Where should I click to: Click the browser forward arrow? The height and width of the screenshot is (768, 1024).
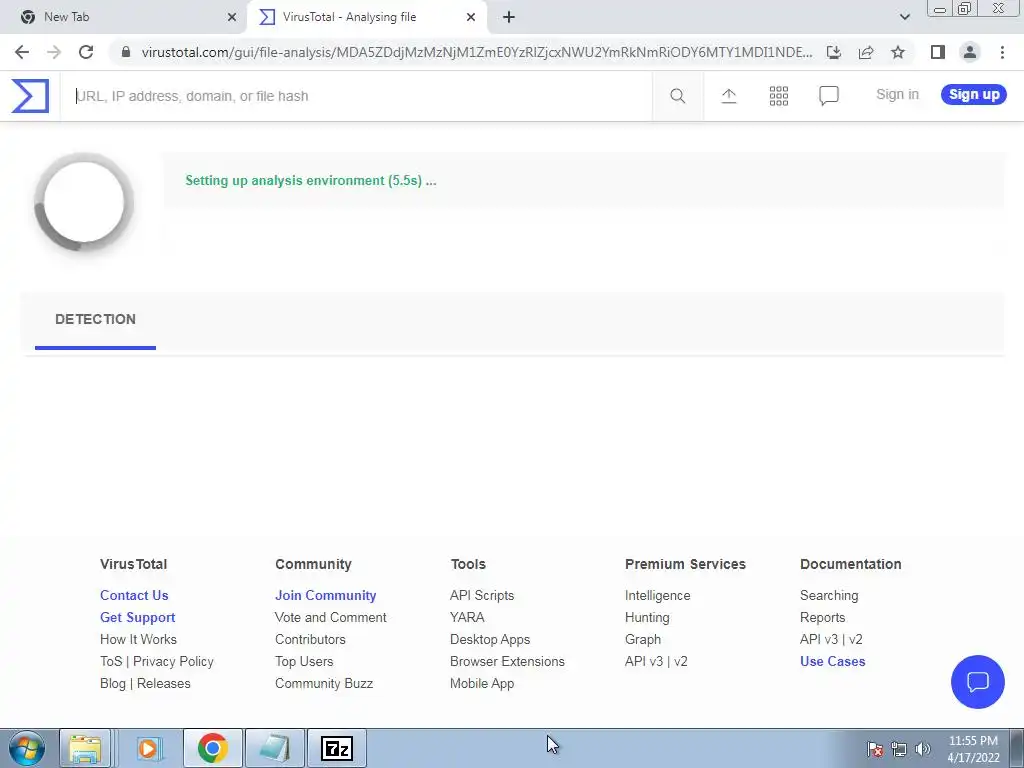(54, 52)
